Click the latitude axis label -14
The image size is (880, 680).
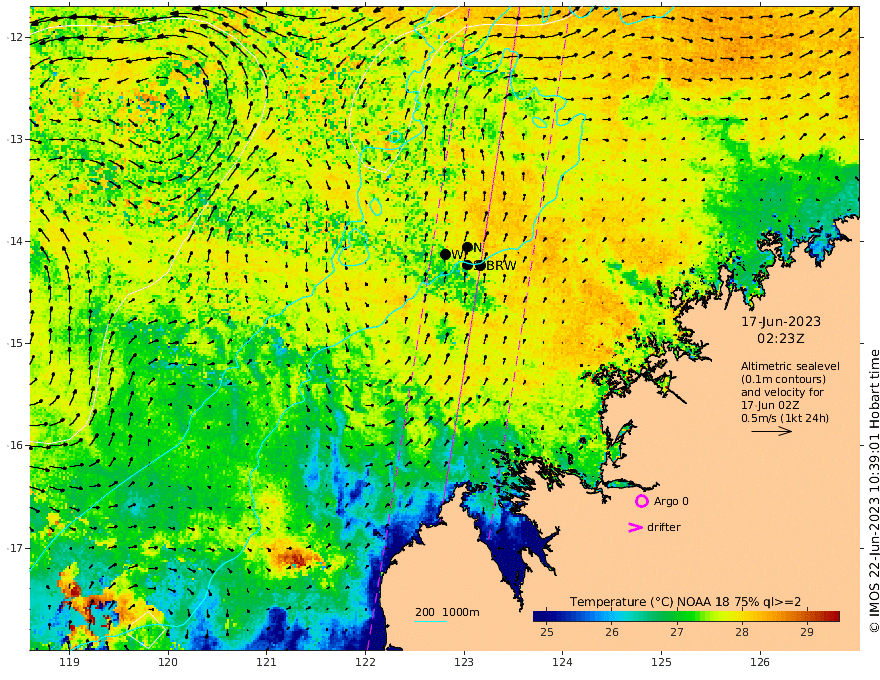click(15, 241)
